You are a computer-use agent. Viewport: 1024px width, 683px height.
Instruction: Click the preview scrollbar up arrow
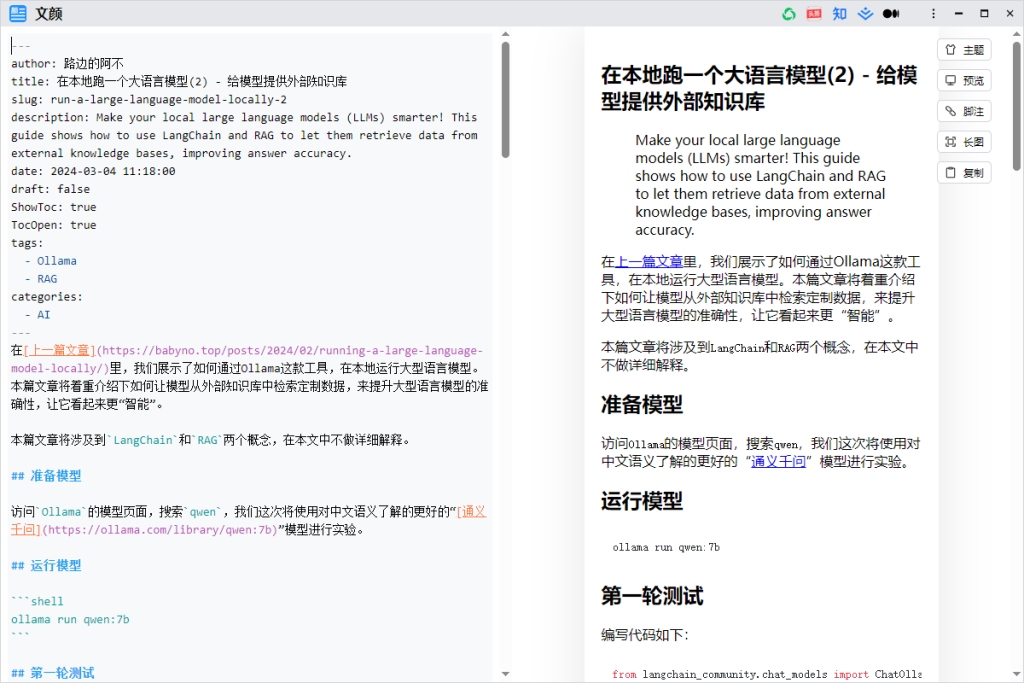[1017, 35]
